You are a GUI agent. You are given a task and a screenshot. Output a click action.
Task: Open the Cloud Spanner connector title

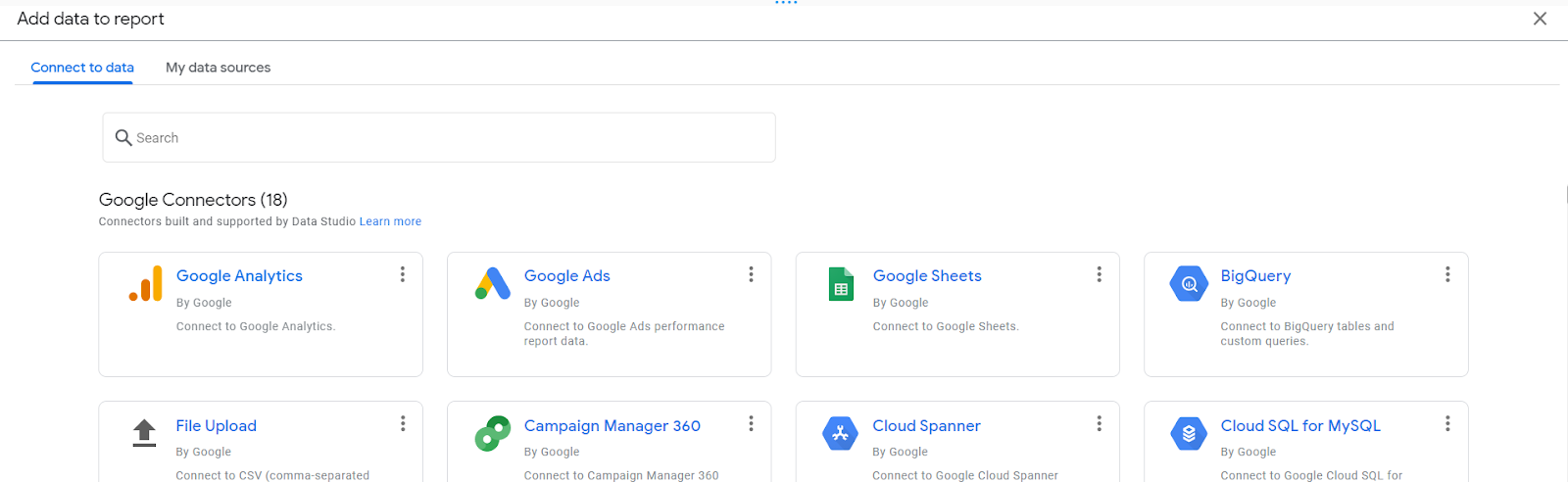(926, 426)
